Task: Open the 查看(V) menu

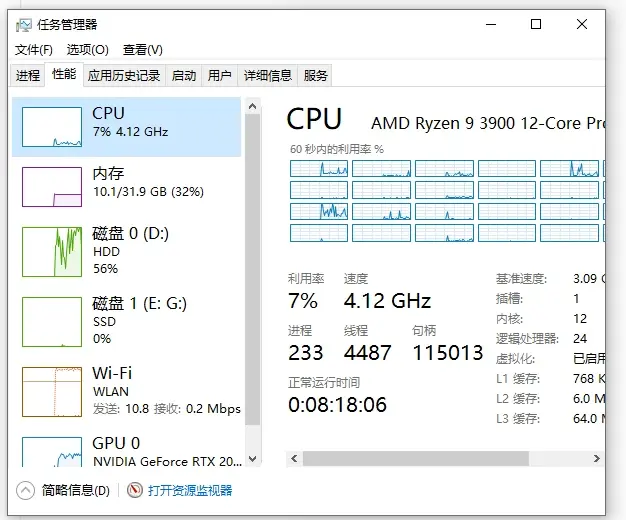Action: (x=142, y=50)
